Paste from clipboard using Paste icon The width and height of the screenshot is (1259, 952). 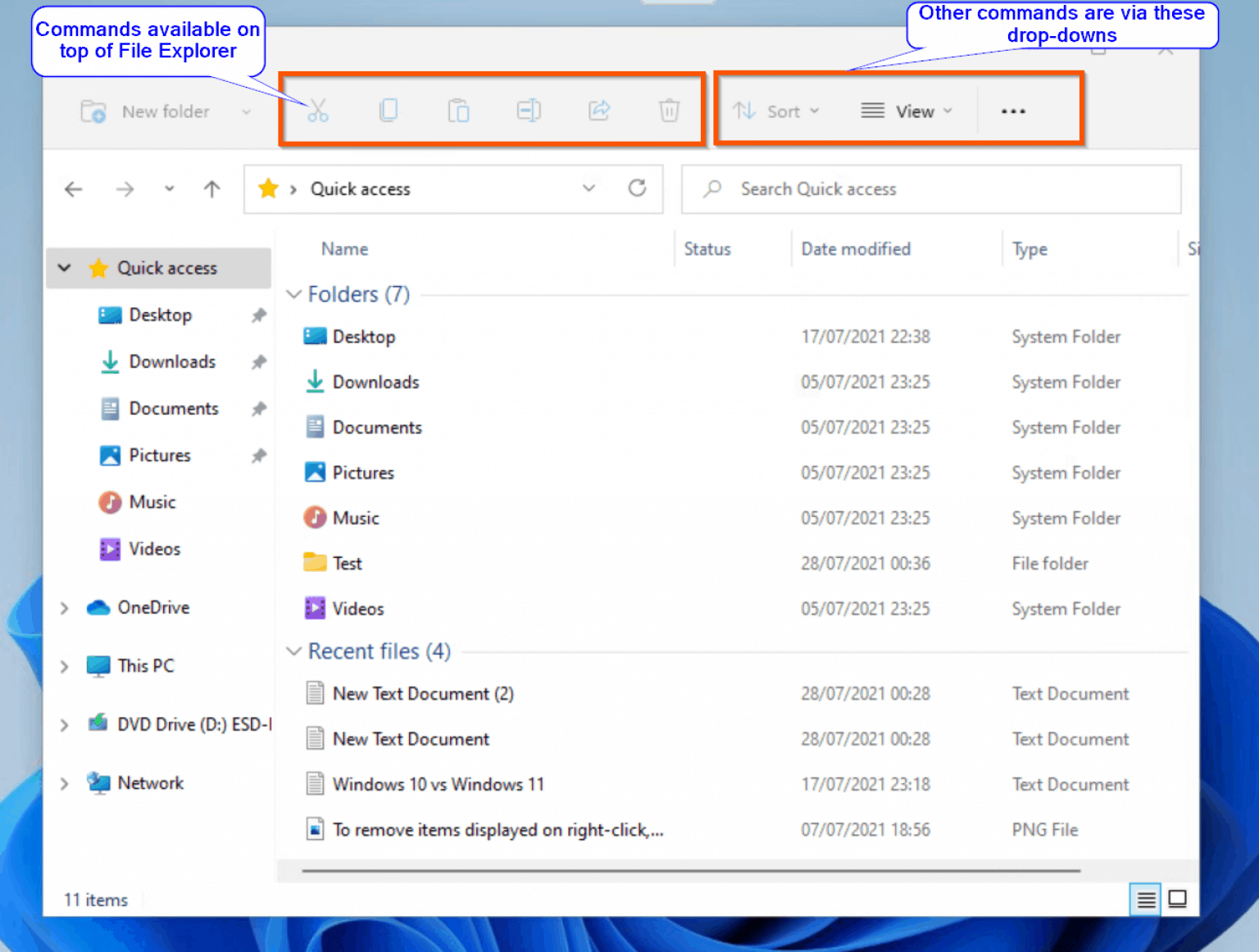tap(458, 111)
